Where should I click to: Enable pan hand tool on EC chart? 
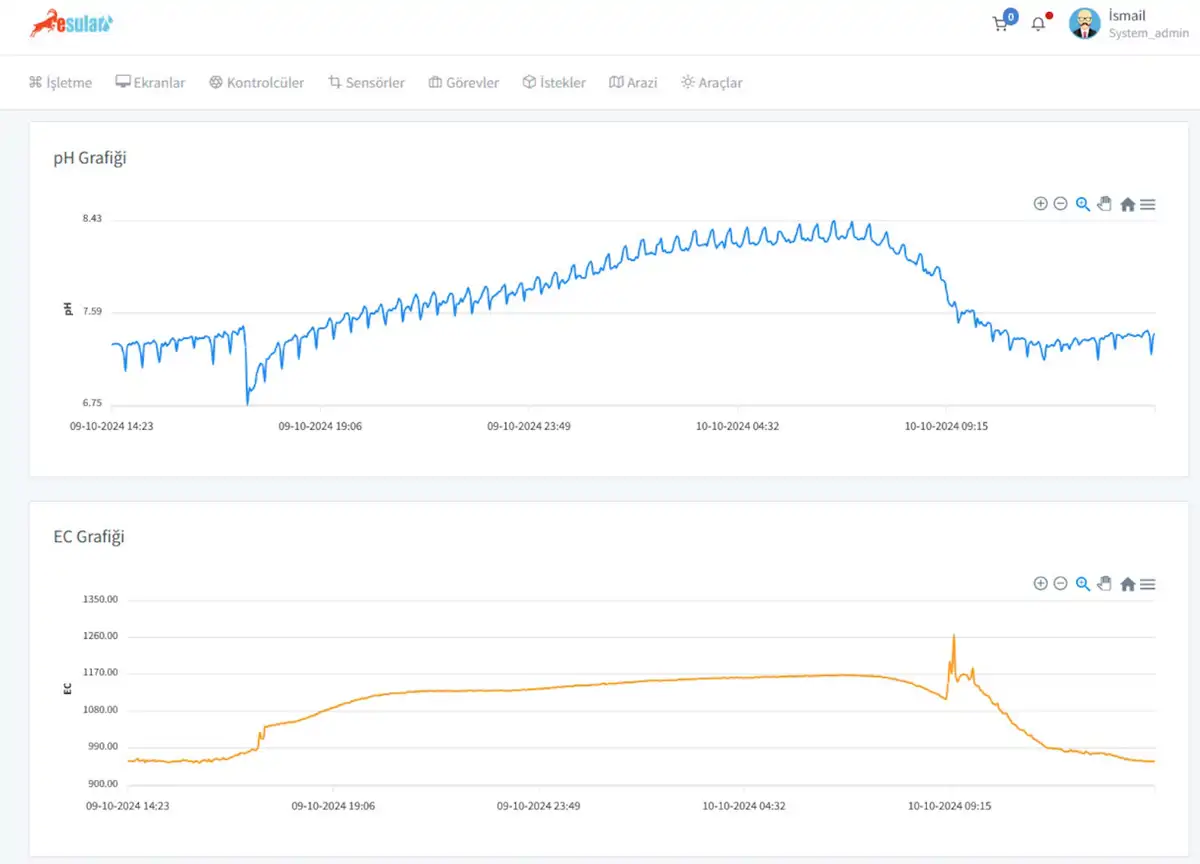click(1104, 584)
